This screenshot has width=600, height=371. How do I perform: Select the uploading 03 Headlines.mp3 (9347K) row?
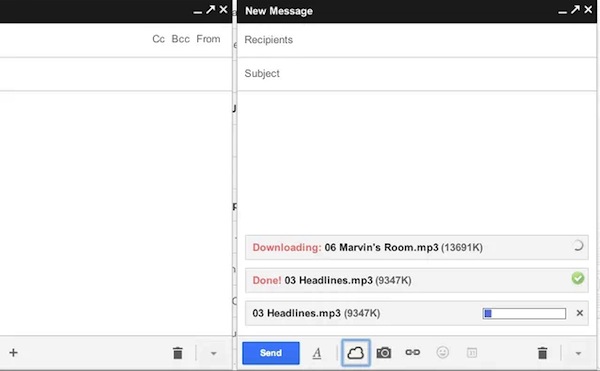click(x=417, y=313)
